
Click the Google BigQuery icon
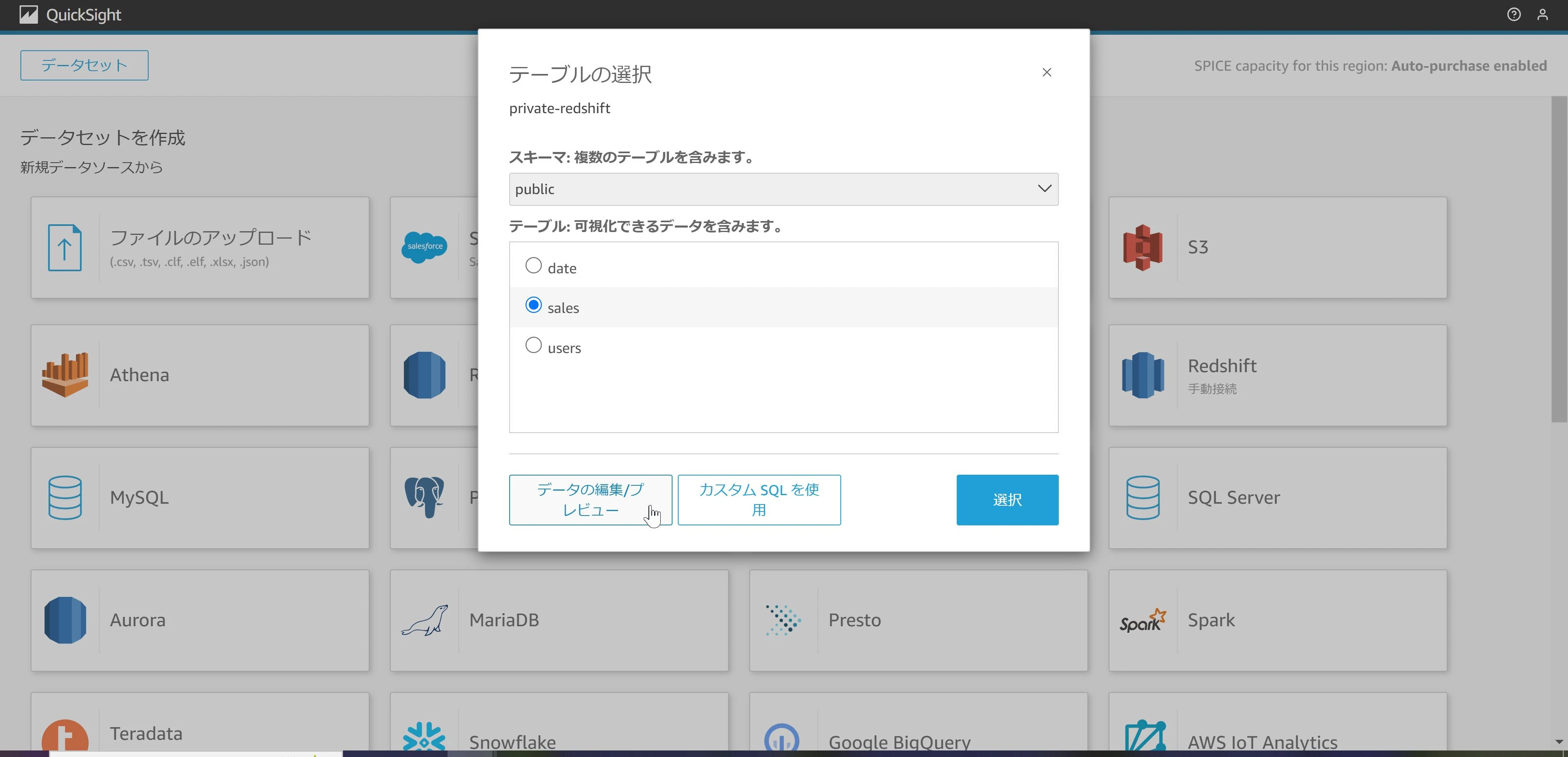pos(782,737)
